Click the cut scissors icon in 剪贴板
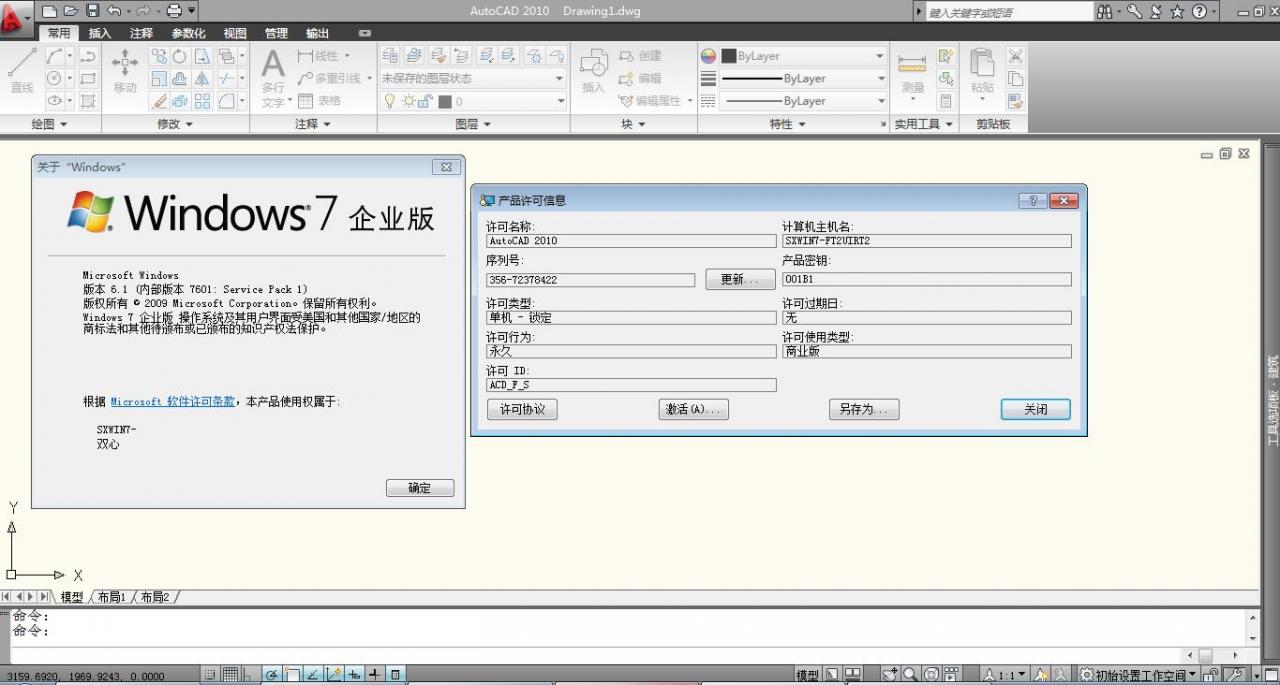 pos(1016,56)
